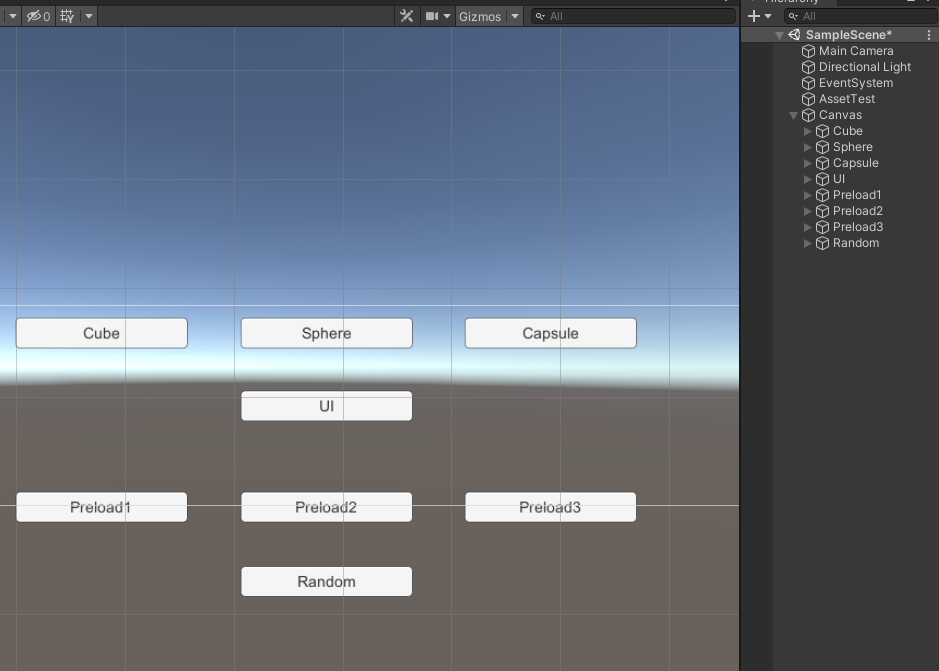Open the scene camera dropdown arrow
This screenshot has width=939, height=671.
tap(447, 16)
